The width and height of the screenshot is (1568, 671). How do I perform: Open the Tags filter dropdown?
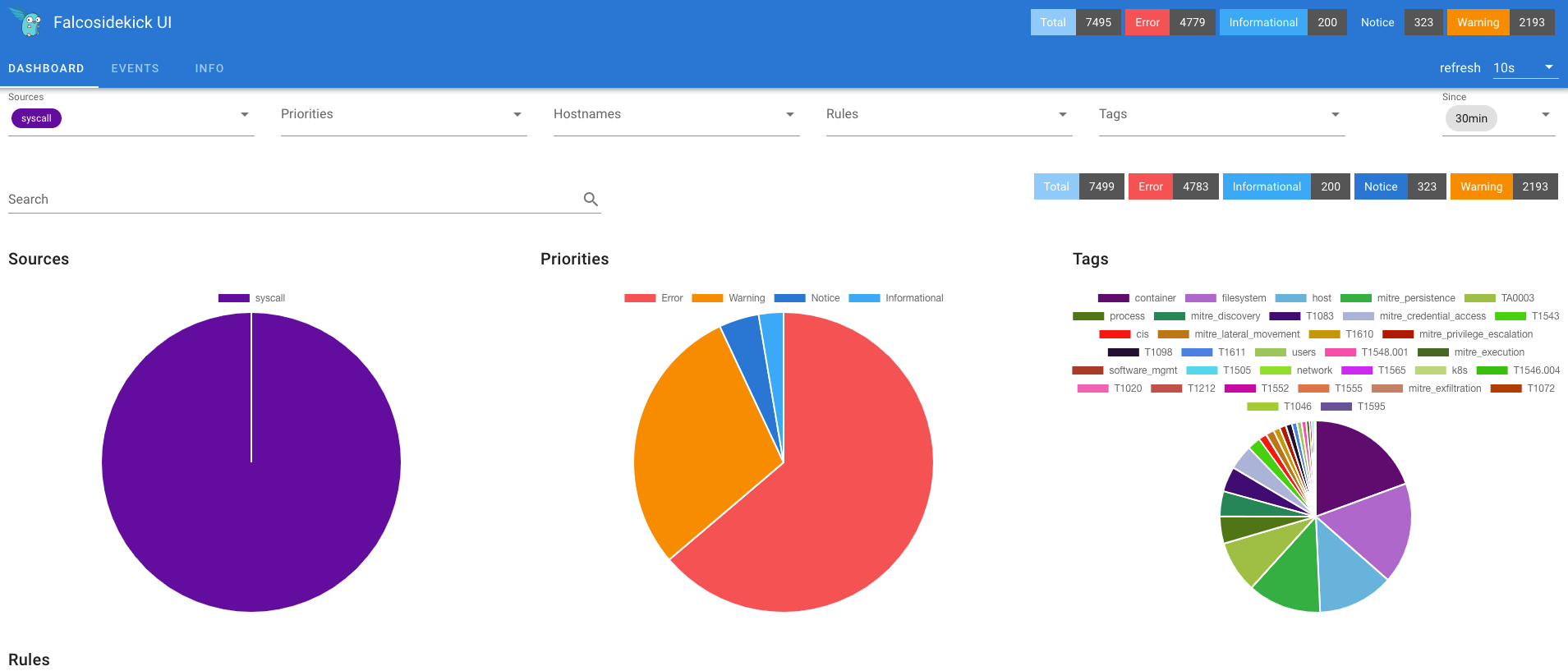1221,114
